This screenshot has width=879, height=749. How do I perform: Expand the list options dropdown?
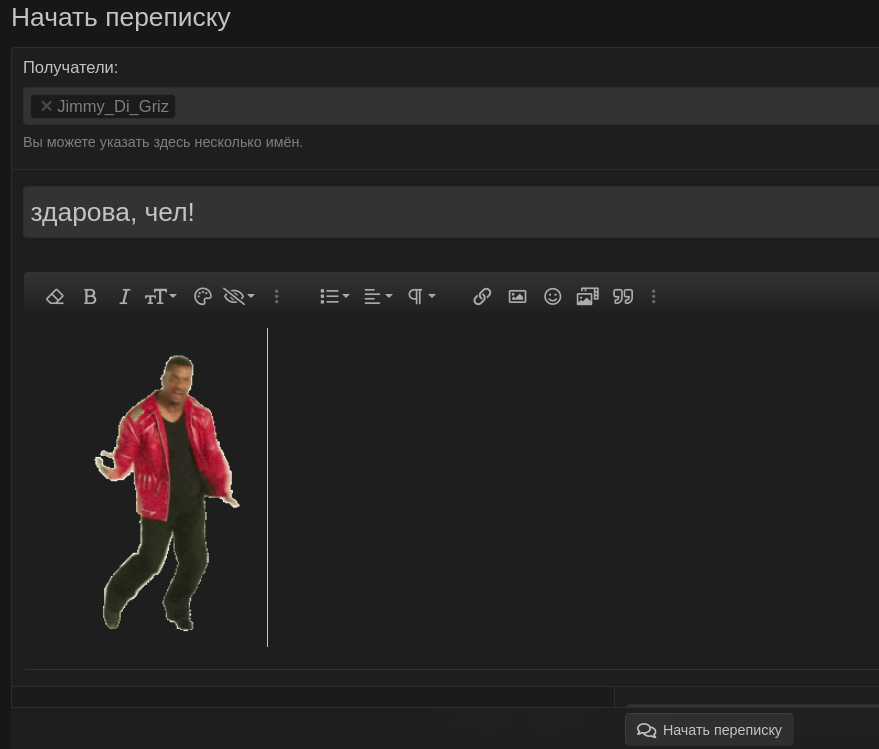click(334, 297)
